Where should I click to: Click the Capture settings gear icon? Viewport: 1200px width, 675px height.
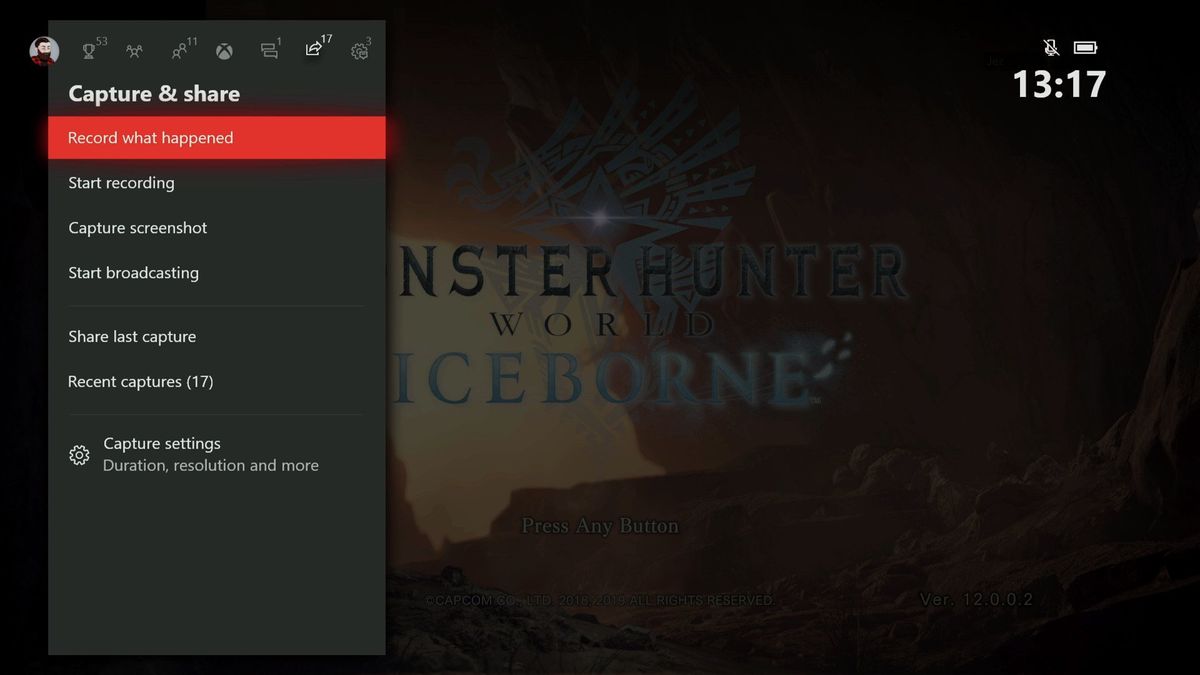[80, 454]
